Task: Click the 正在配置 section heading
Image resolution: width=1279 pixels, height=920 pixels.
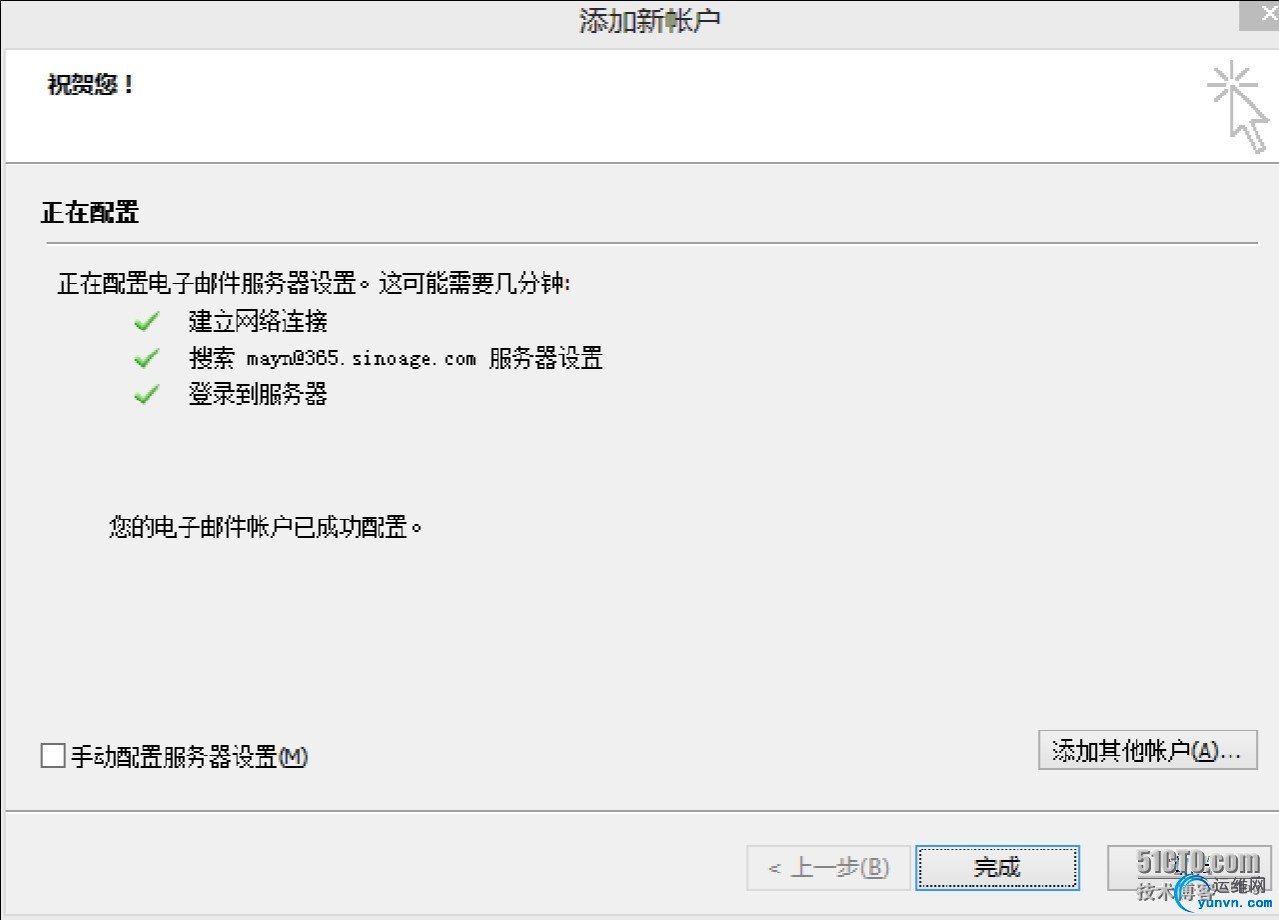Action: [x=90, y=212]
